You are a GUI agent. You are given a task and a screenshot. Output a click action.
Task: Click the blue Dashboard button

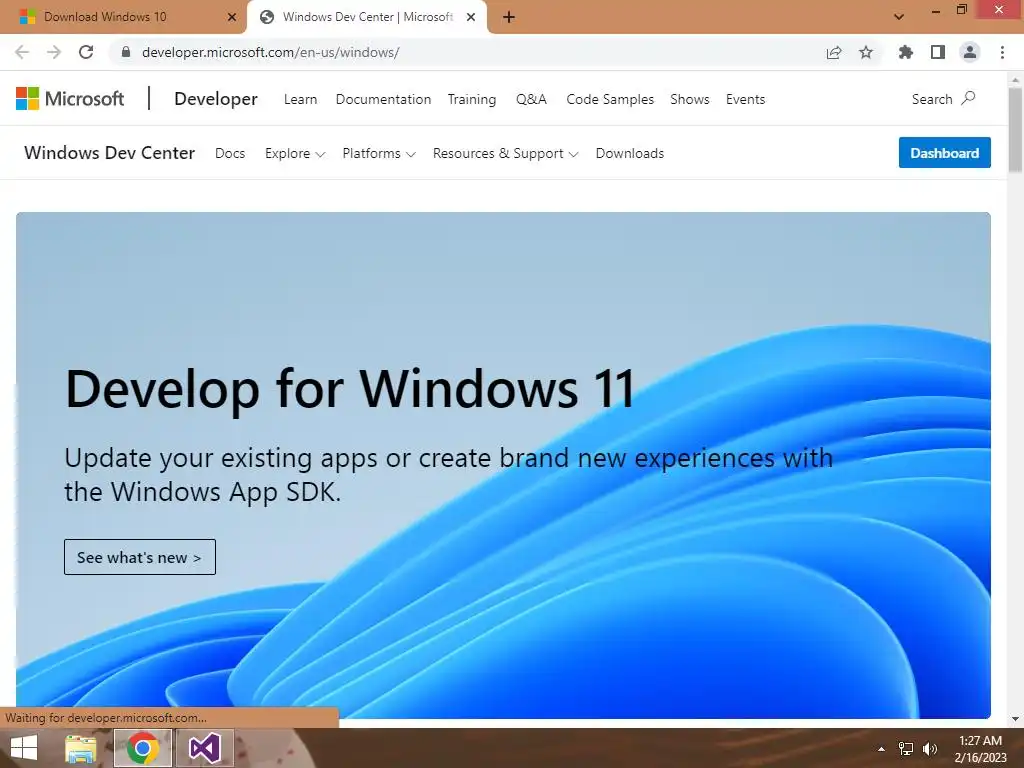(944, 153)
